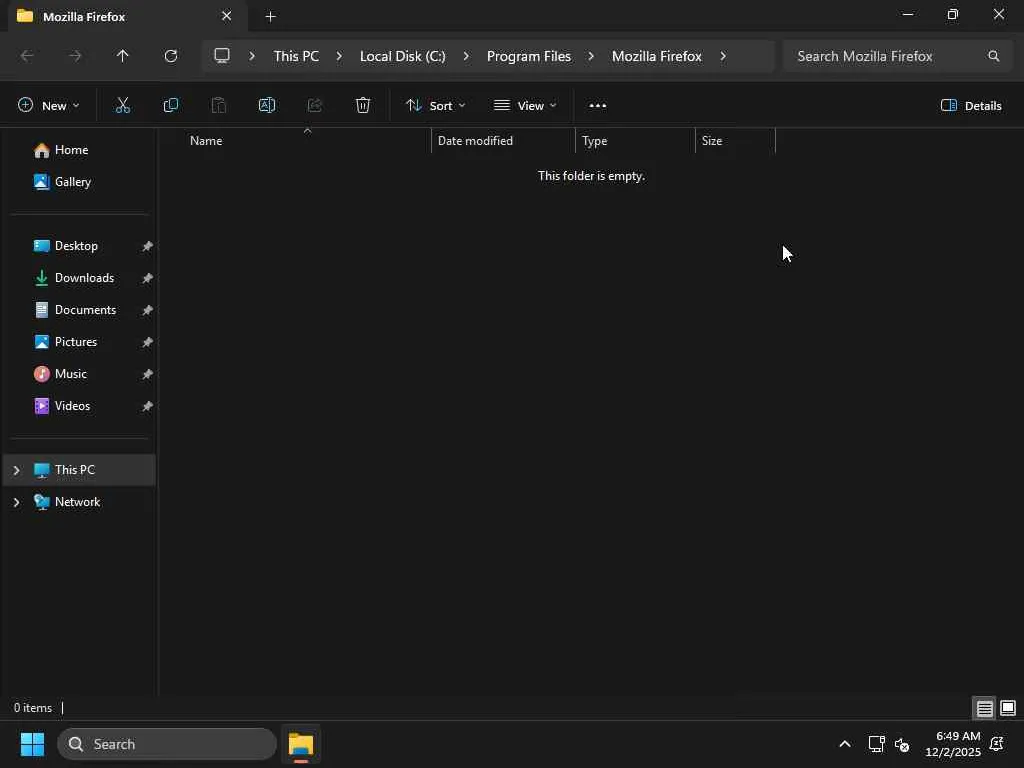1024x768 pixels.
Task: Click the search magnifier icon
Action: [993, 56]
